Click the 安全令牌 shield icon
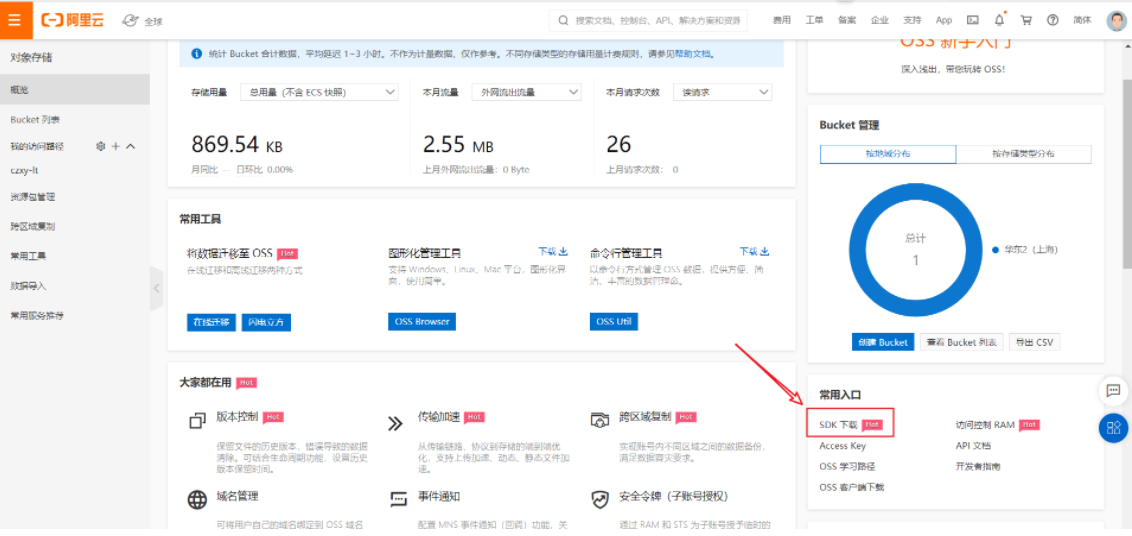 click(601, 499)
